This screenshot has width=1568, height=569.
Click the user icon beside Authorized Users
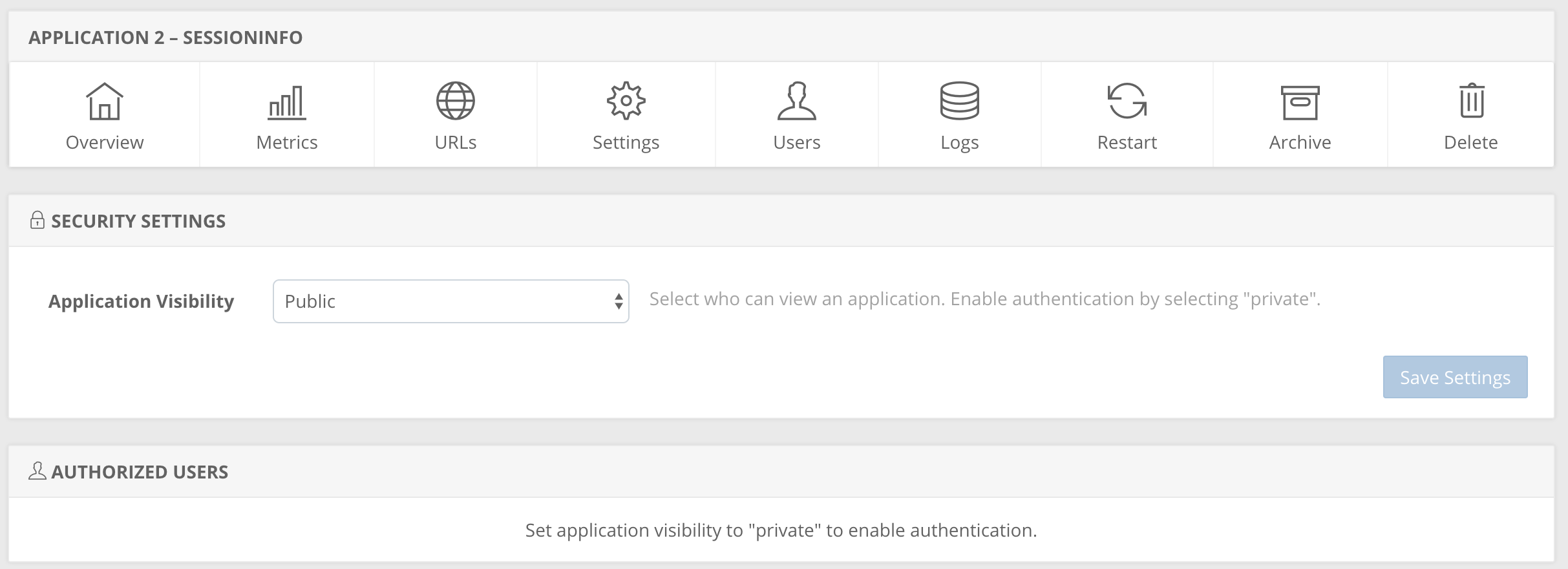(x=37, y=471)
